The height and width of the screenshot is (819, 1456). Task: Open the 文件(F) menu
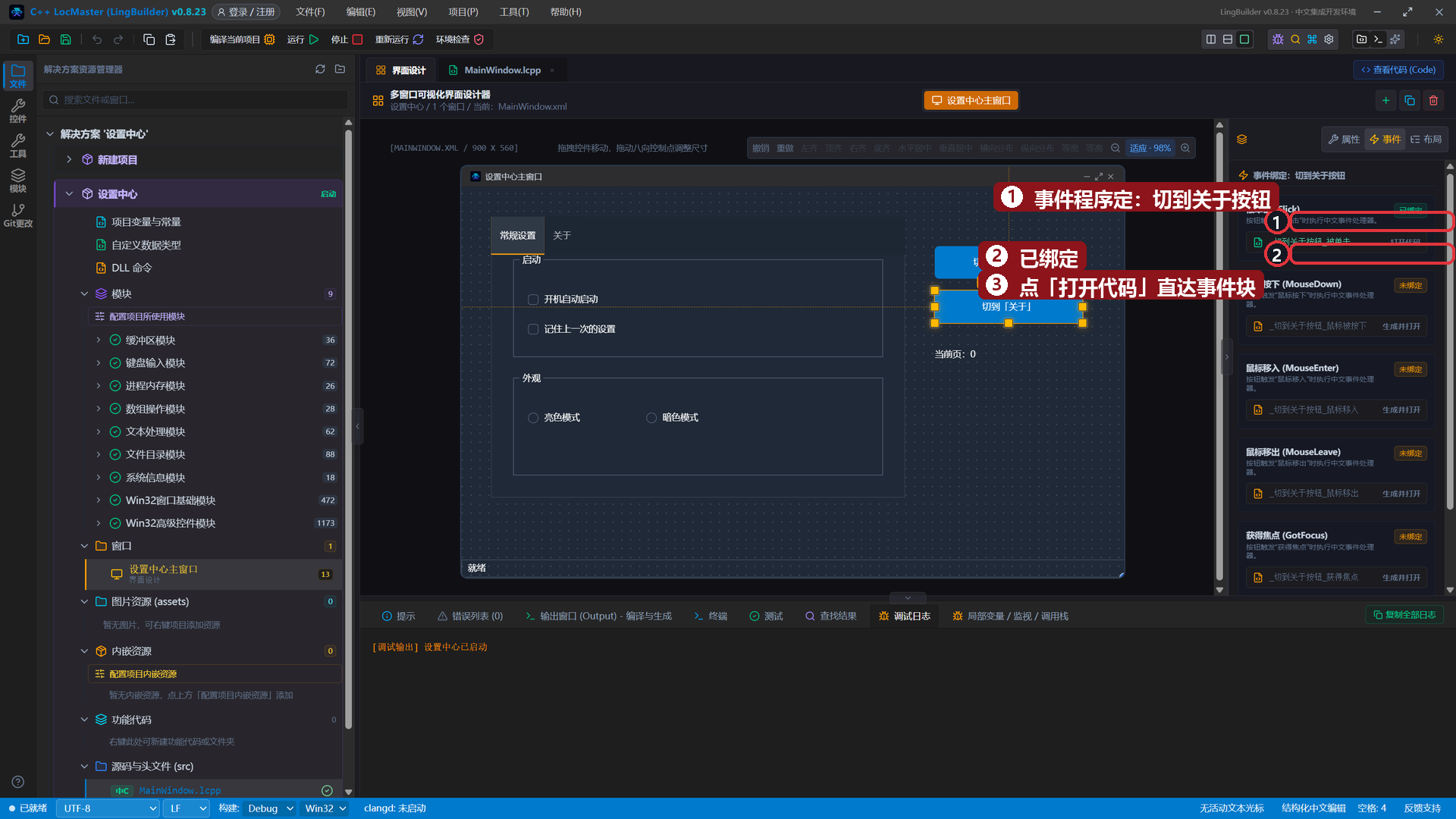coord(310,12)
